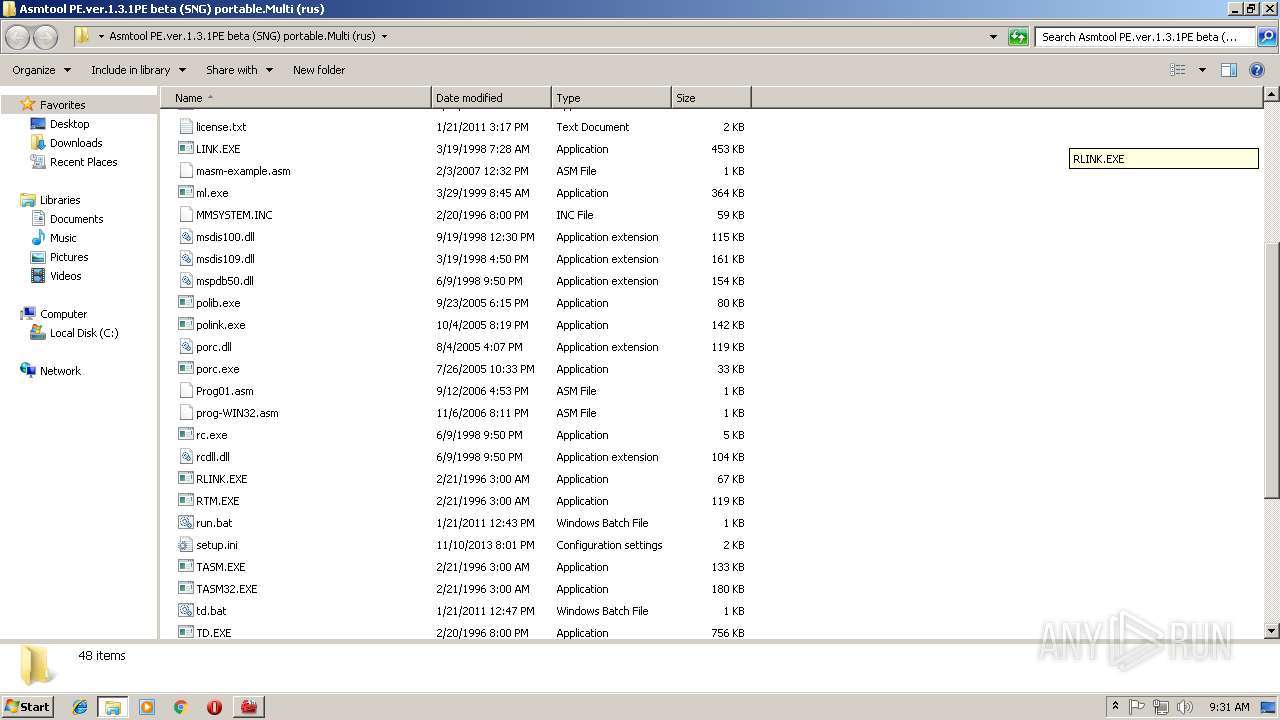Select Network in navigation pane
The height and width of the screenshot is (720, 1280).
tap(60, 371)
